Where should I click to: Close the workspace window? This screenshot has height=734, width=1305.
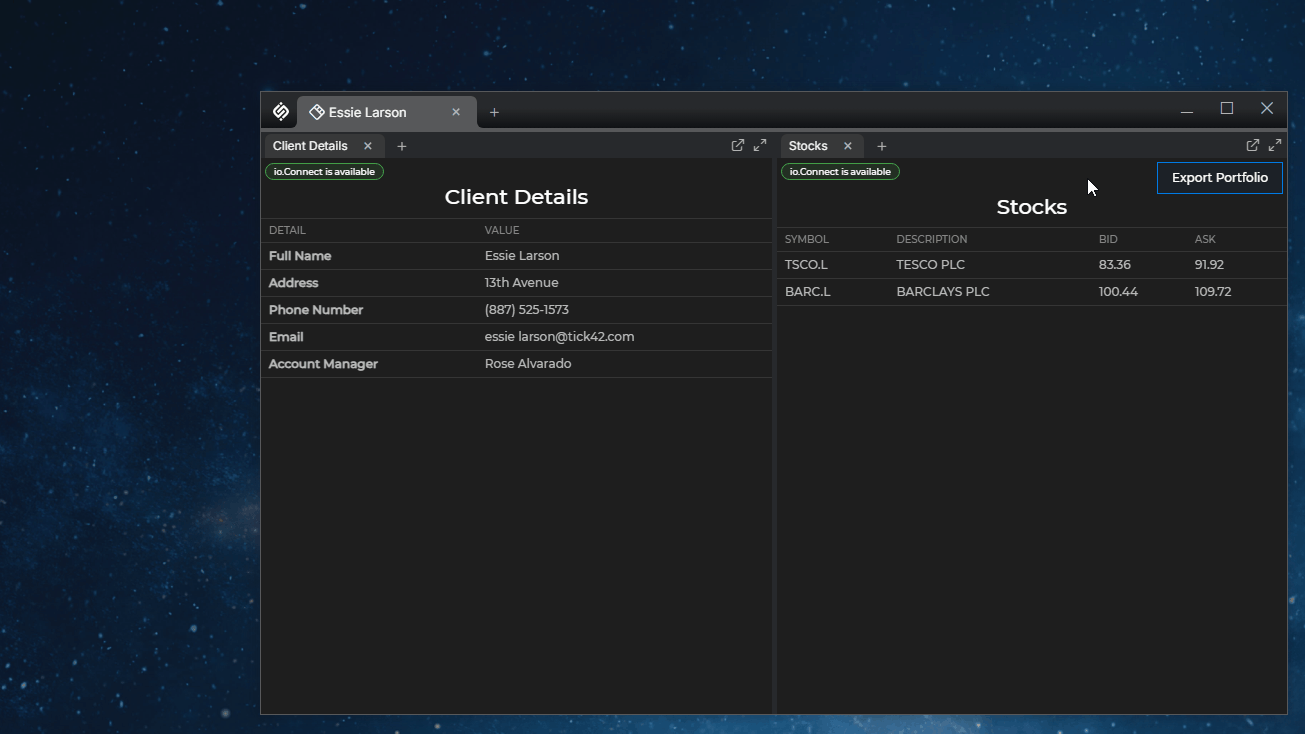click(1267, 109)
